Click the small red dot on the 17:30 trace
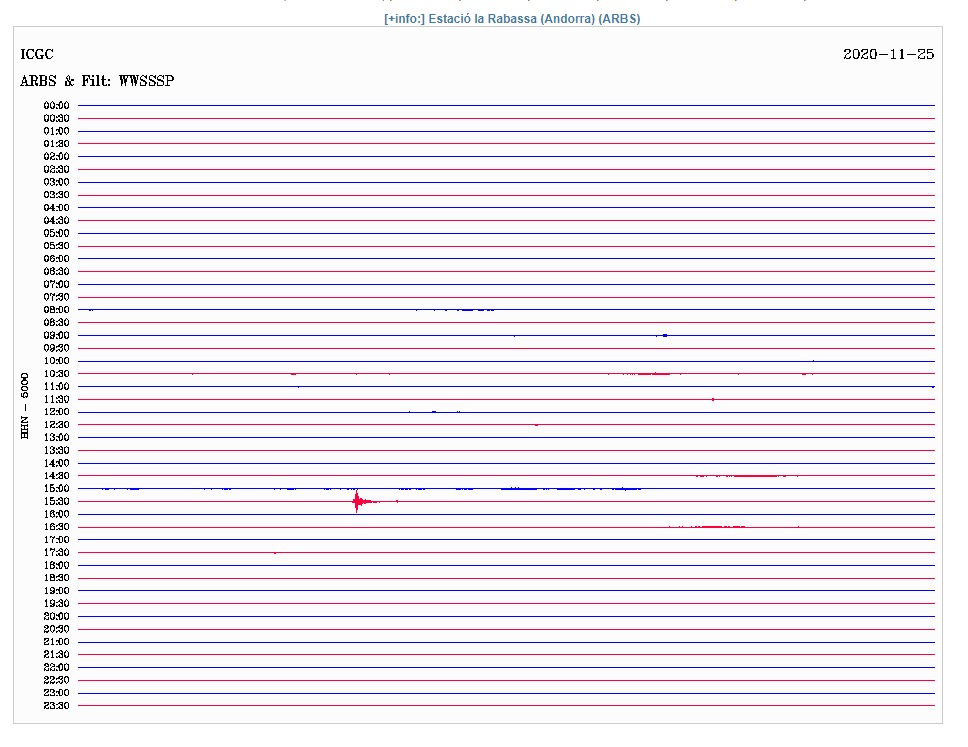Viewport: 968px width, 747px height. coord(275,552)
